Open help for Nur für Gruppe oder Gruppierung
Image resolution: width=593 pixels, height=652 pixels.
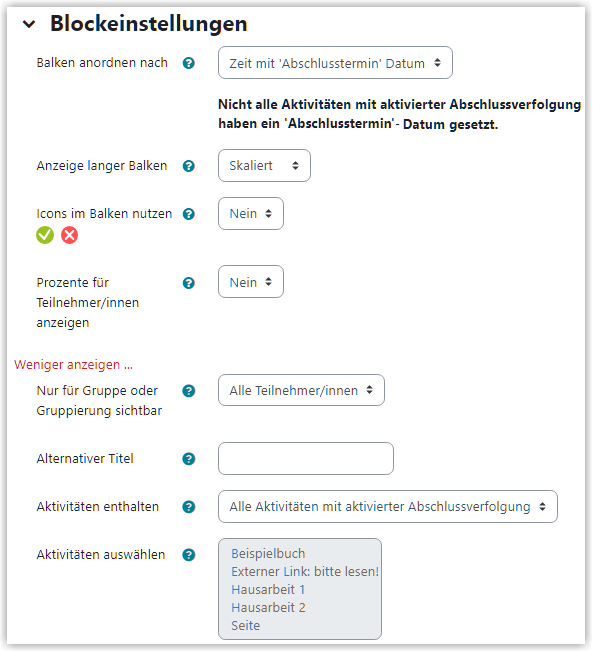pyautogui.click(x=189, y=391)
